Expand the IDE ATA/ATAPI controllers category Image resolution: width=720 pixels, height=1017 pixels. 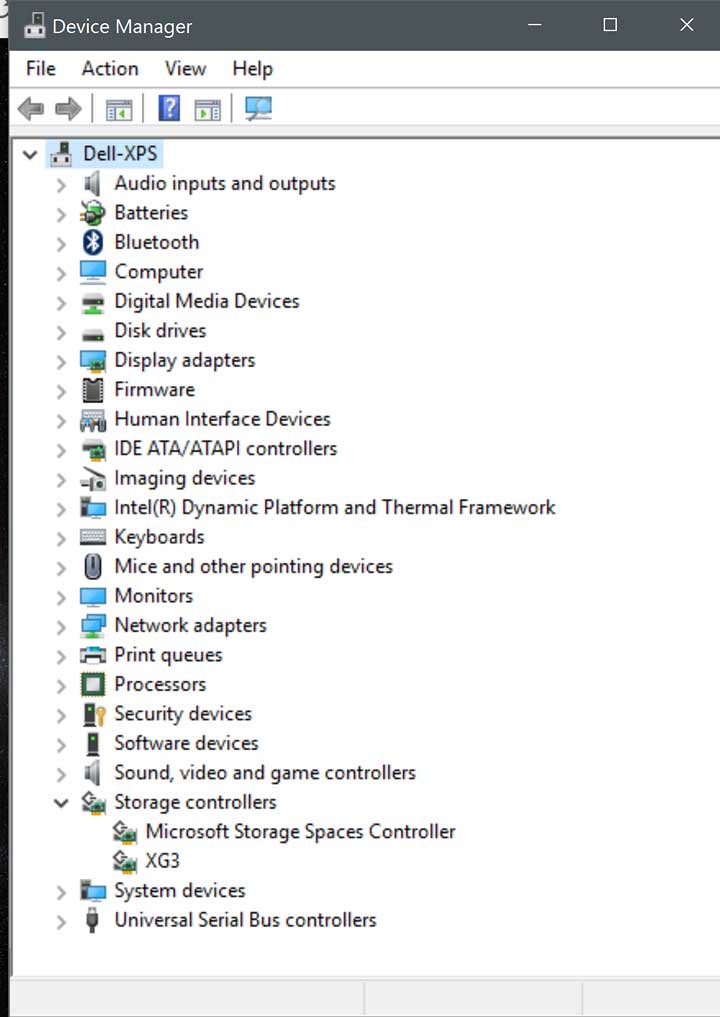click(x=61, y=450)
